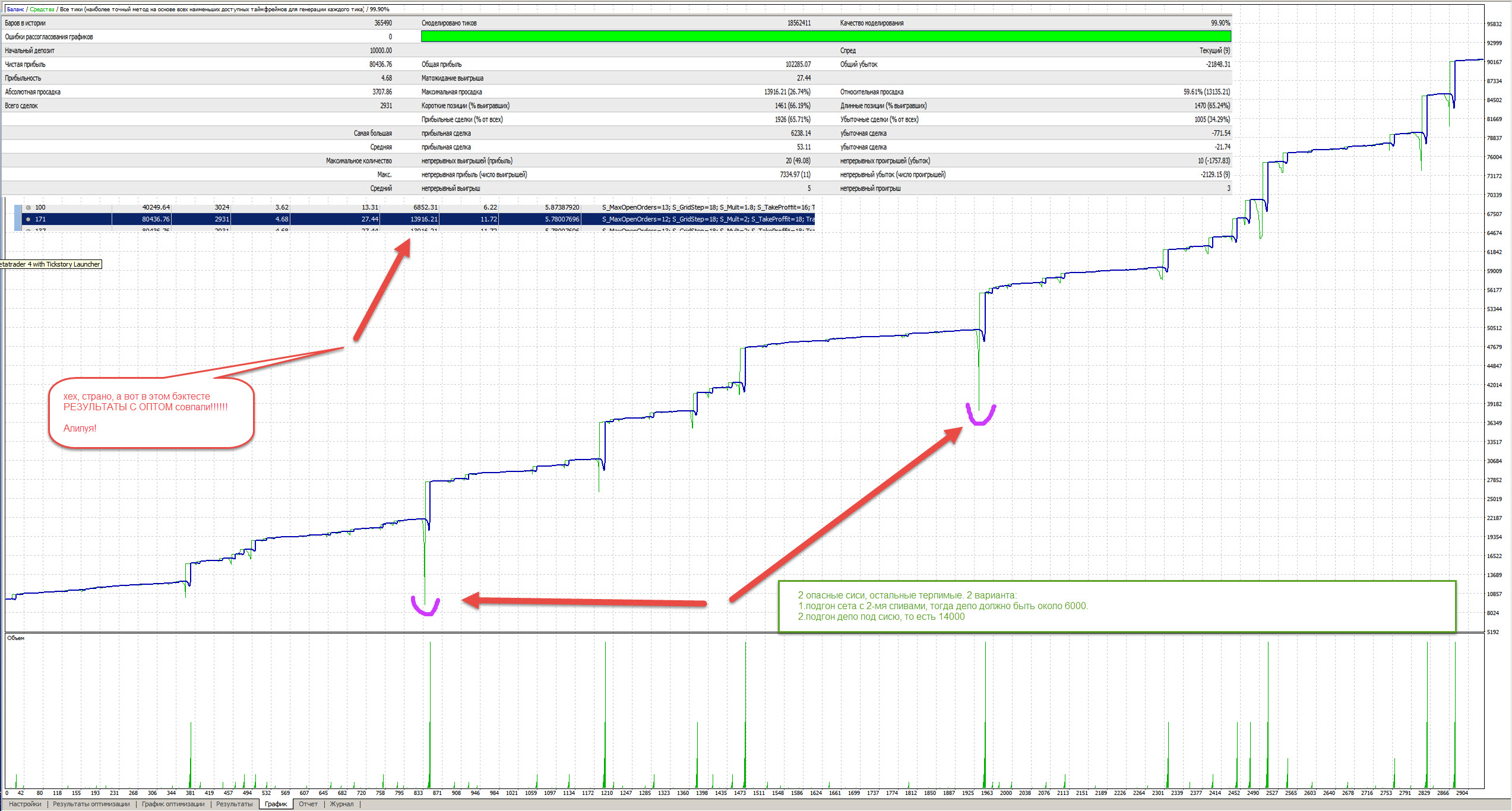Click the green modeling quality bar

click(x=826, y=36)
